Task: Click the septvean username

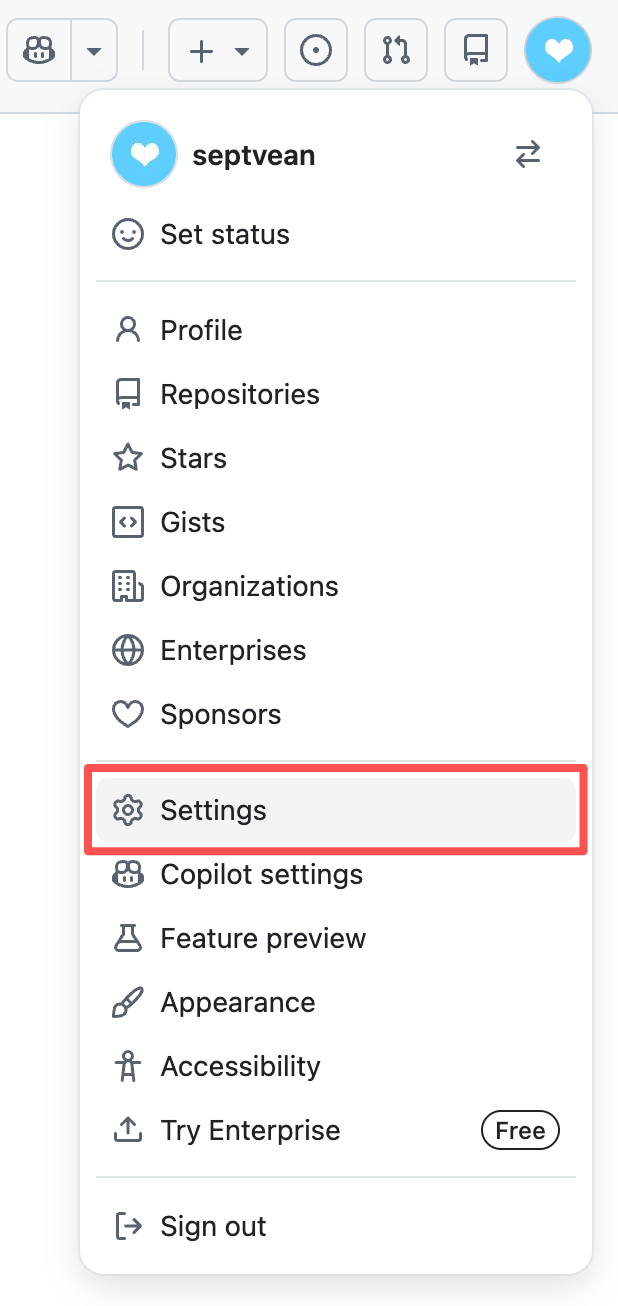Action: click(x=253, y=155)
